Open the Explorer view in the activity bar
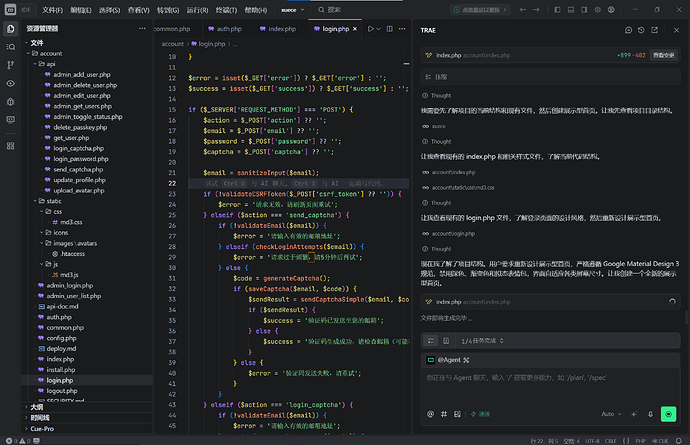690x445 pixels. pyautogui.click(x=11, y=29)
